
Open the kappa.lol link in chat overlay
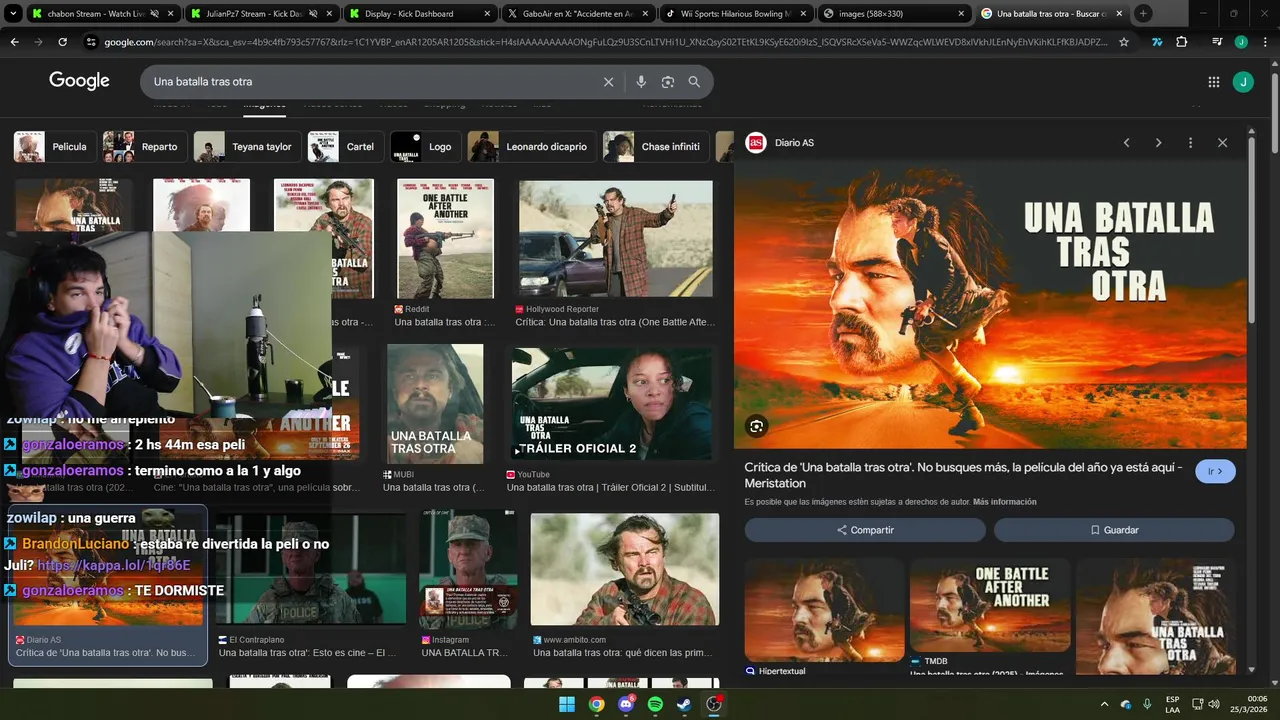coord(114,565)
